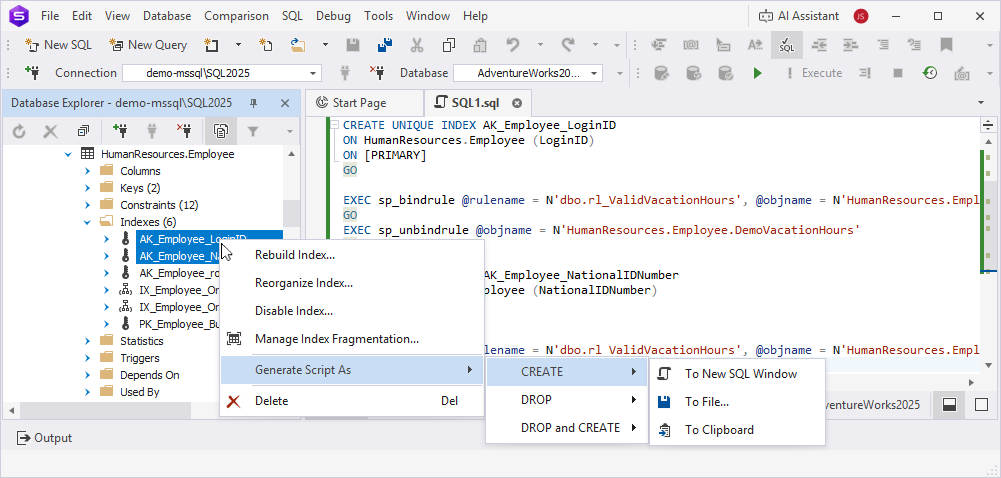1001x478 pixels.
Task: Click the Open File folder icon
Action: pos(298,45)
